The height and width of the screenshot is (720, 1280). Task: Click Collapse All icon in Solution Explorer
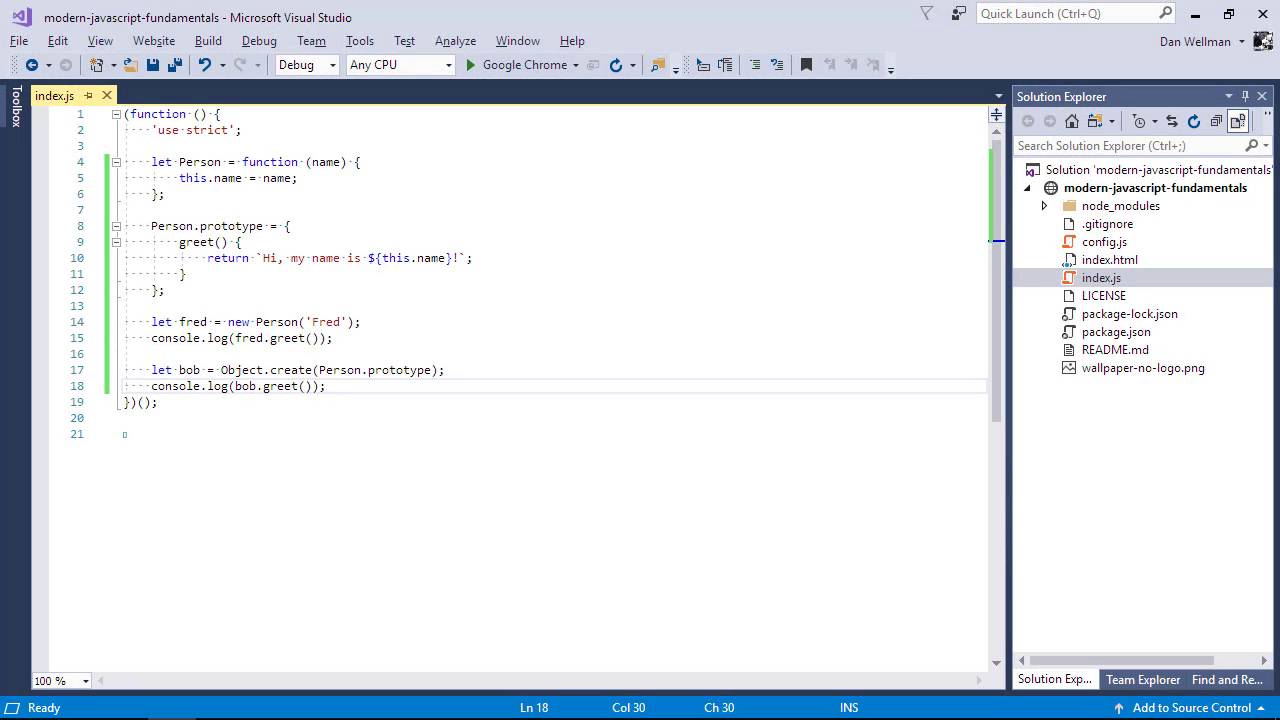point(1216,121)
